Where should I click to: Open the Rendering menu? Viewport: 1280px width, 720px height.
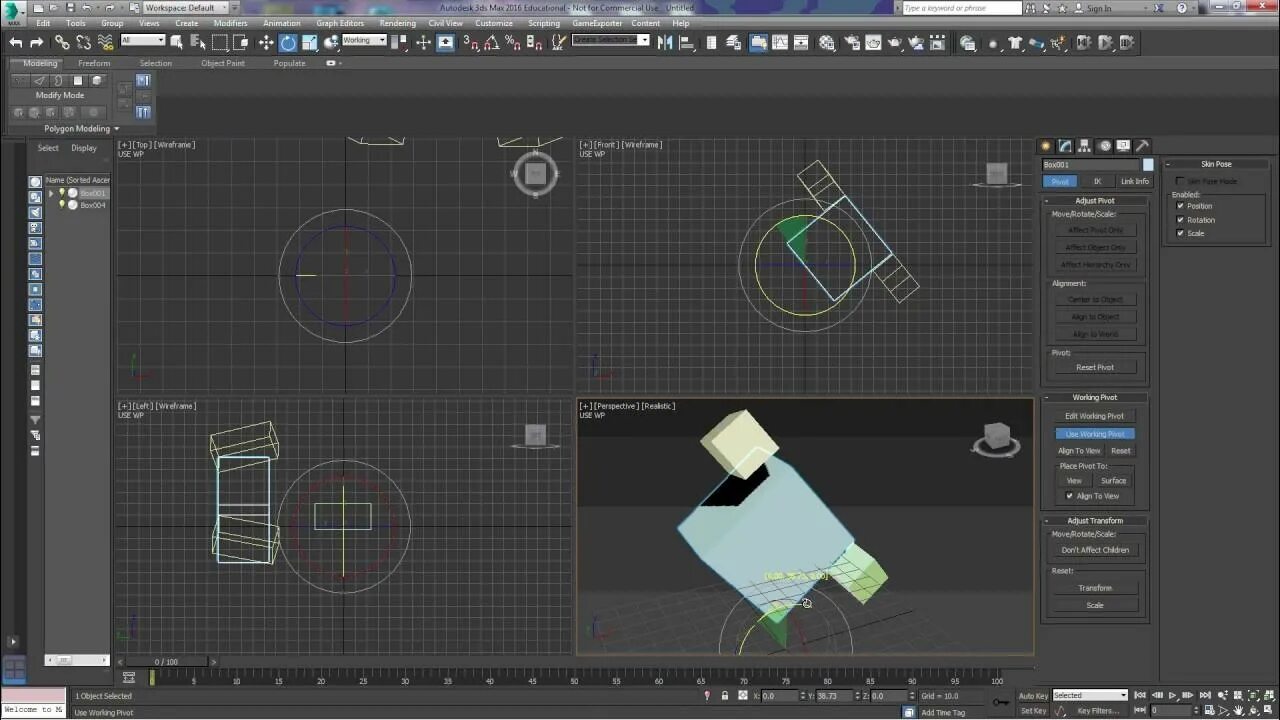(397, 23)
